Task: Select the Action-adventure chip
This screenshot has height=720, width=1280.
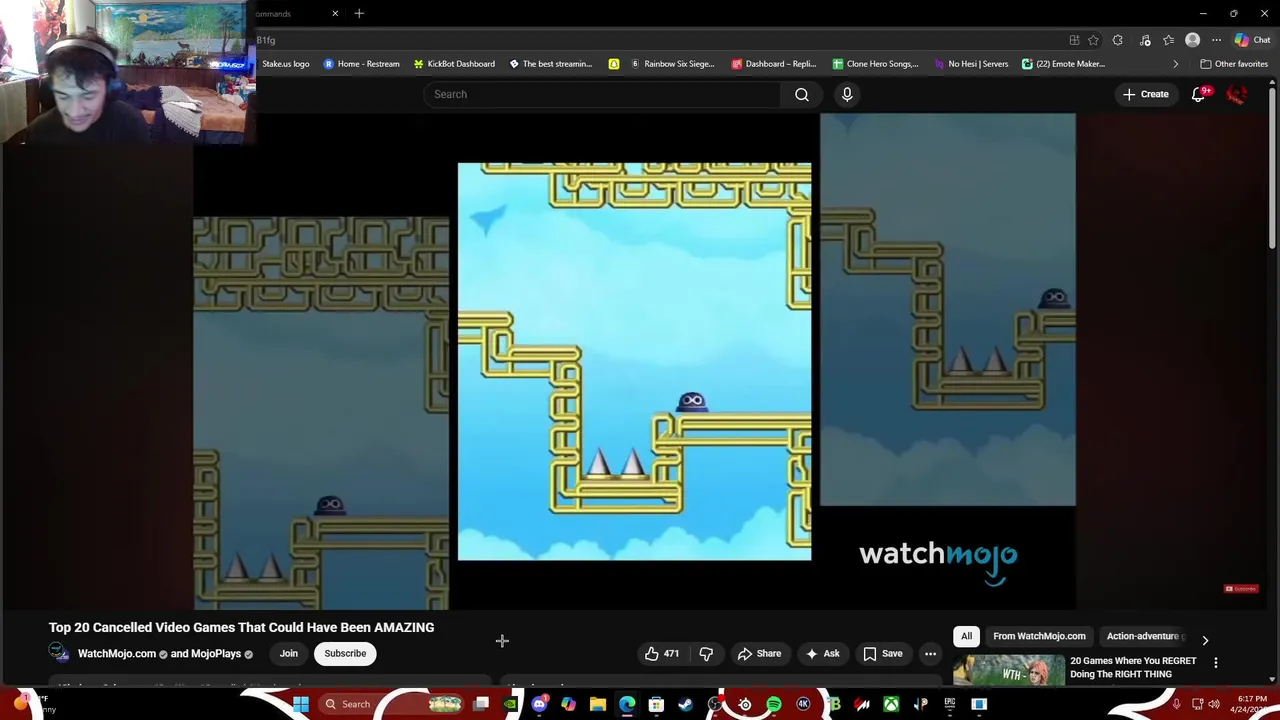Action: [x=1143, y=636]
